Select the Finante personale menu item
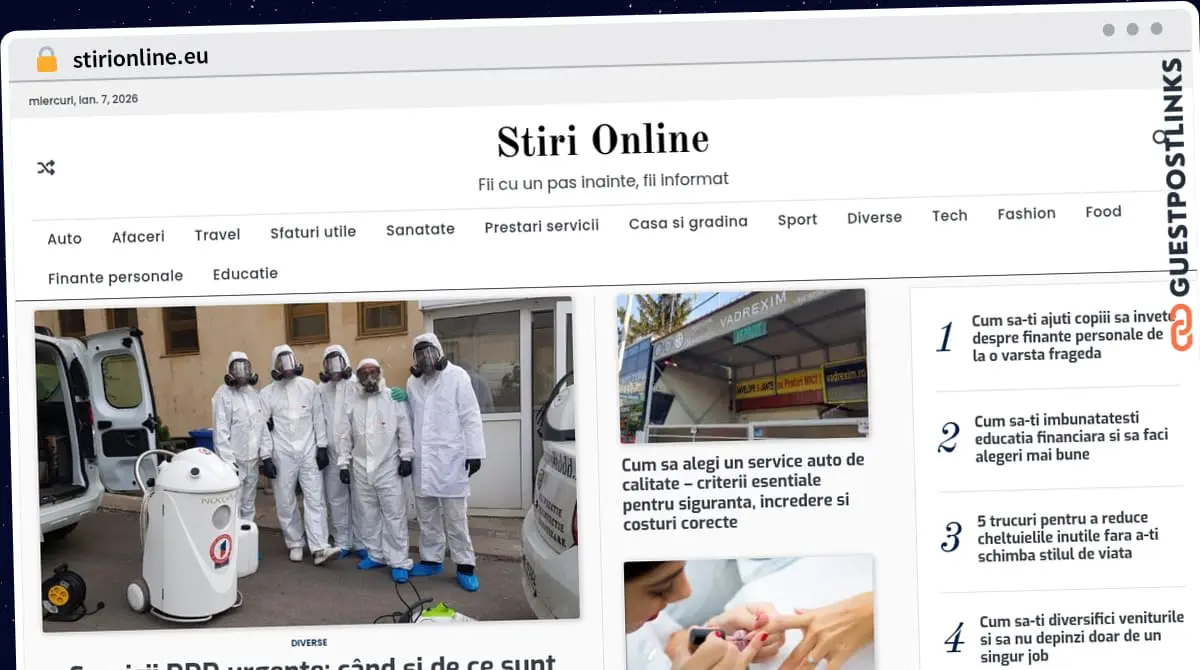This screenshot has height=670, width=1200. pyautogui.click(x=115, y=277)
